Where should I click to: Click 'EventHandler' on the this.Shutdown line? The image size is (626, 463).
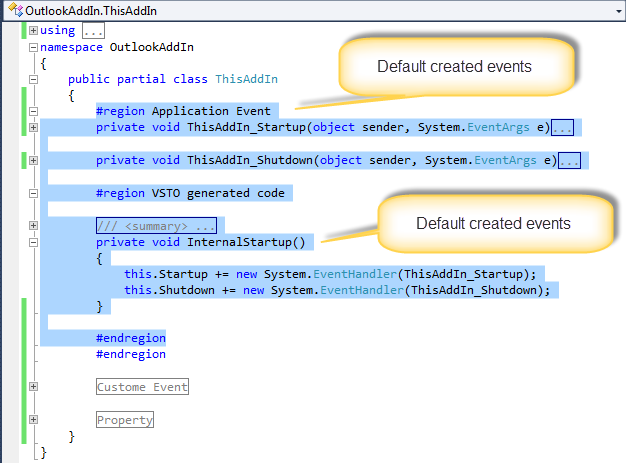[362, 290]
